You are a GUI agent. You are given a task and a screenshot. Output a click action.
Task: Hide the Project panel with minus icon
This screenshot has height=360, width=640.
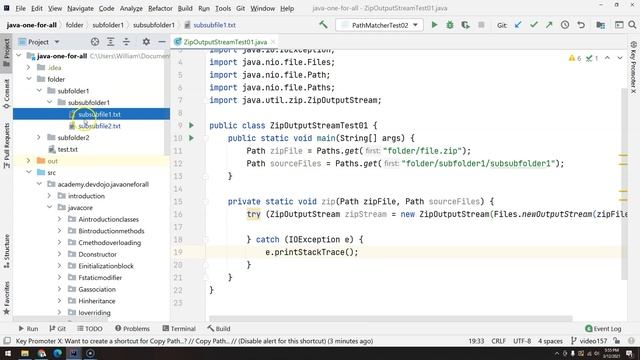(162, 42)
